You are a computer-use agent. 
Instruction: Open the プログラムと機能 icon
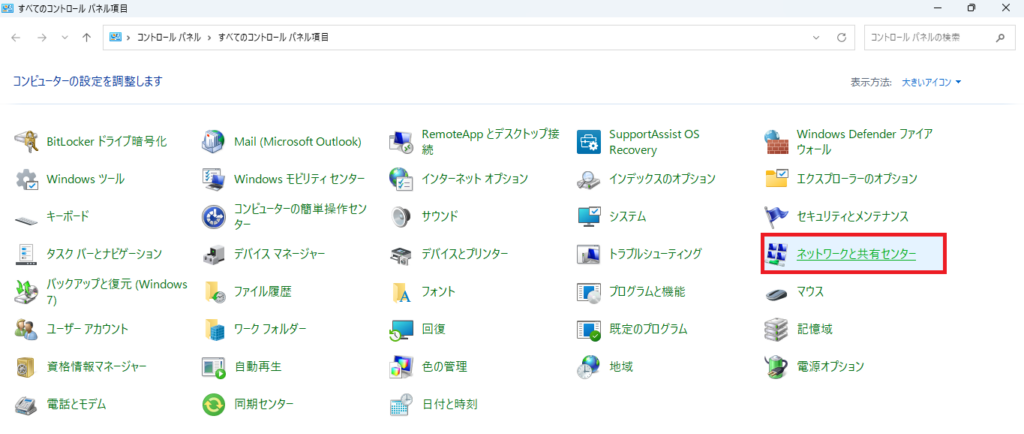pos(588,292)
